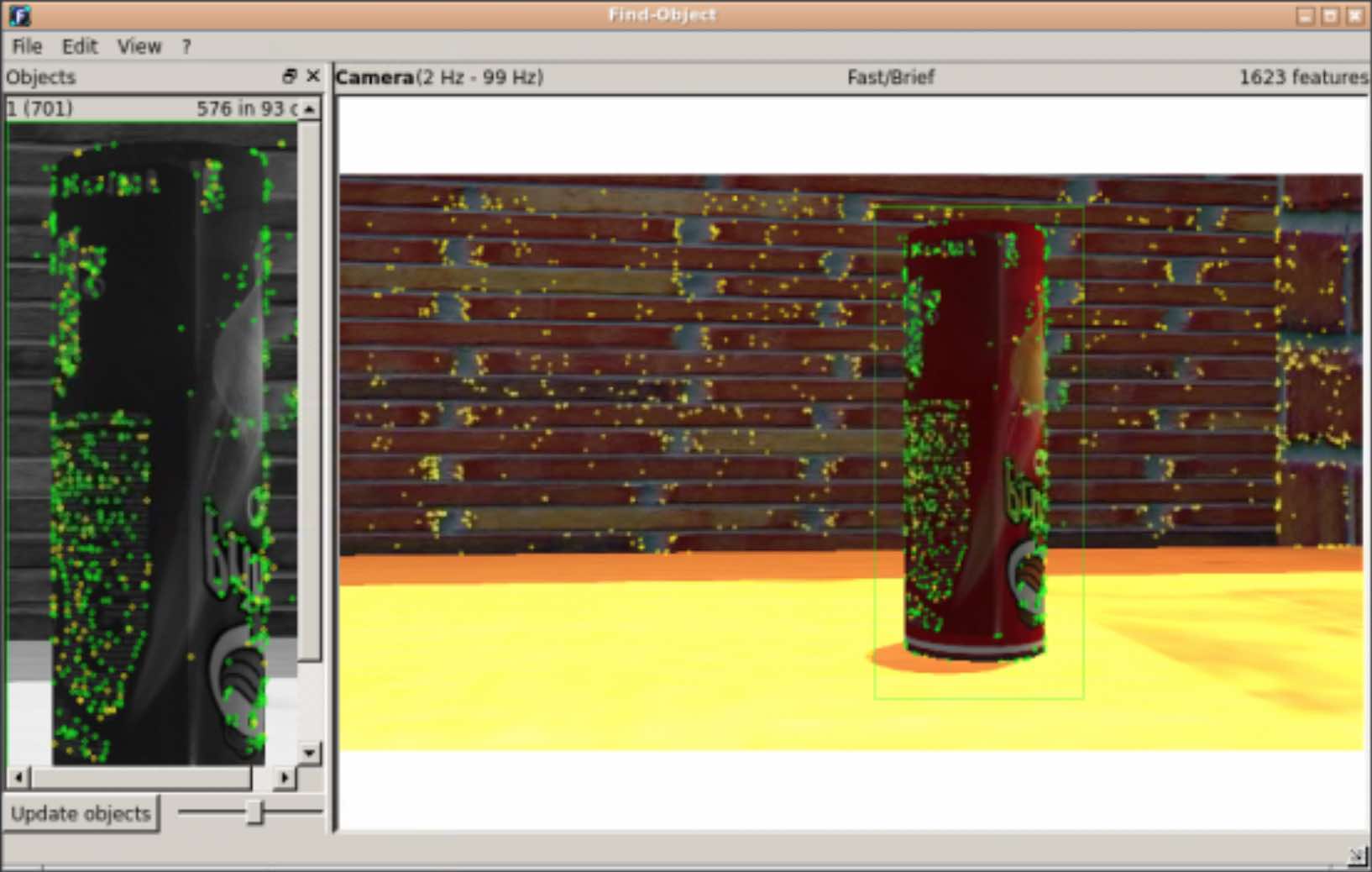This screenshot has height=872, width=1372.
Task: Click the Fast/Brief detector label
Action: 890,77
